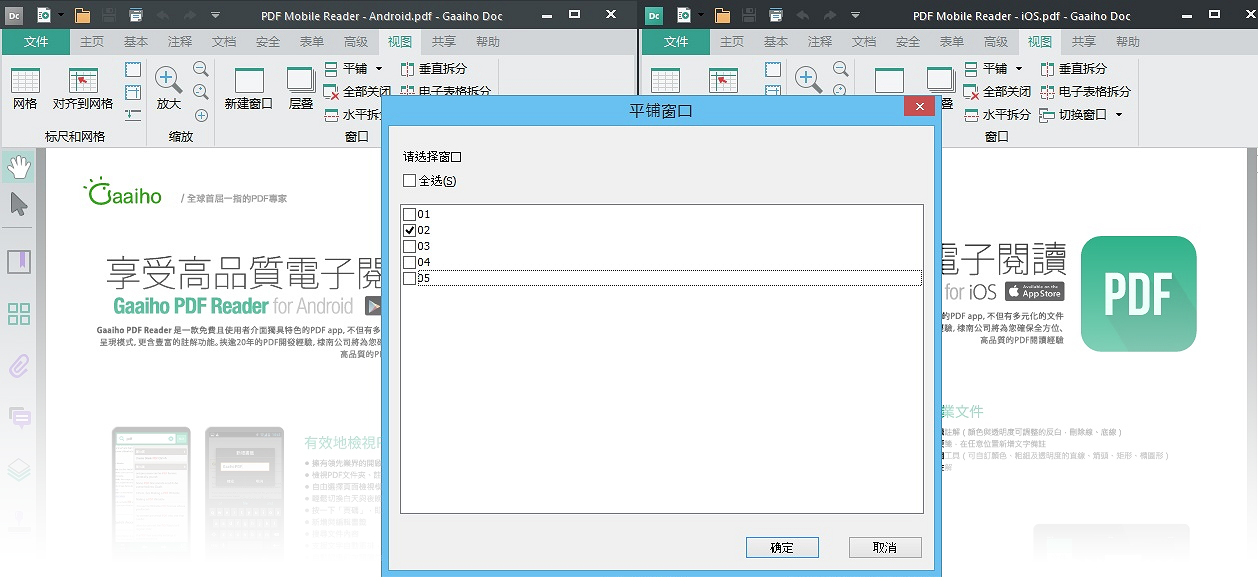Confirm with the 确定 button

(x=782, y=547)
